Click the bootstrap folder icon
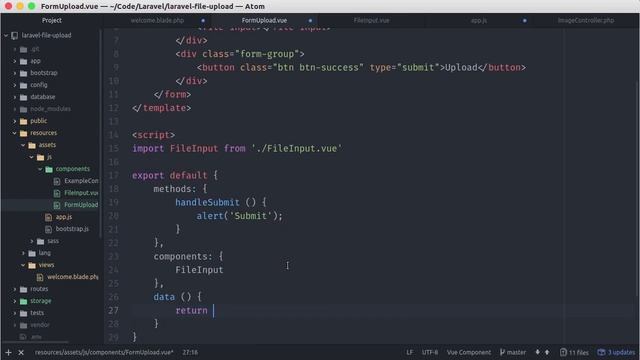This screenshot has height=360, width=640. click(24, 73)
